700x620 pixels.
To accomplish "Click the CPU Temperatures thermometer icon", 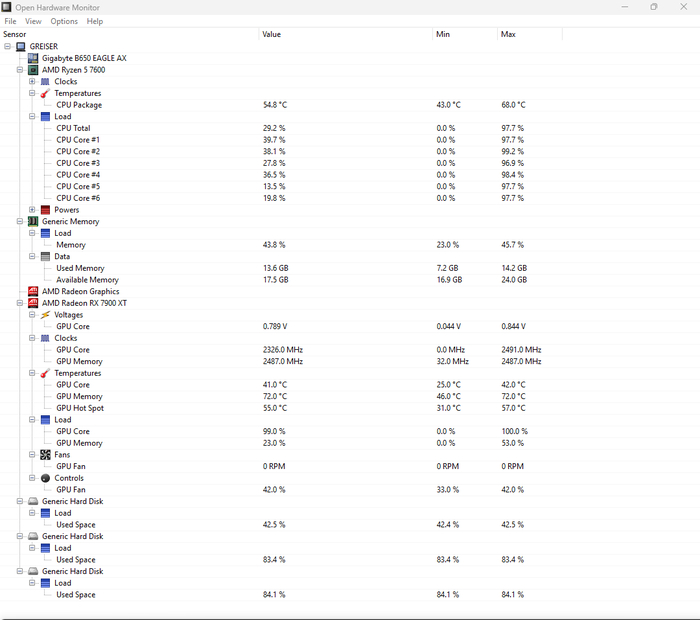I will click(45, 93).
